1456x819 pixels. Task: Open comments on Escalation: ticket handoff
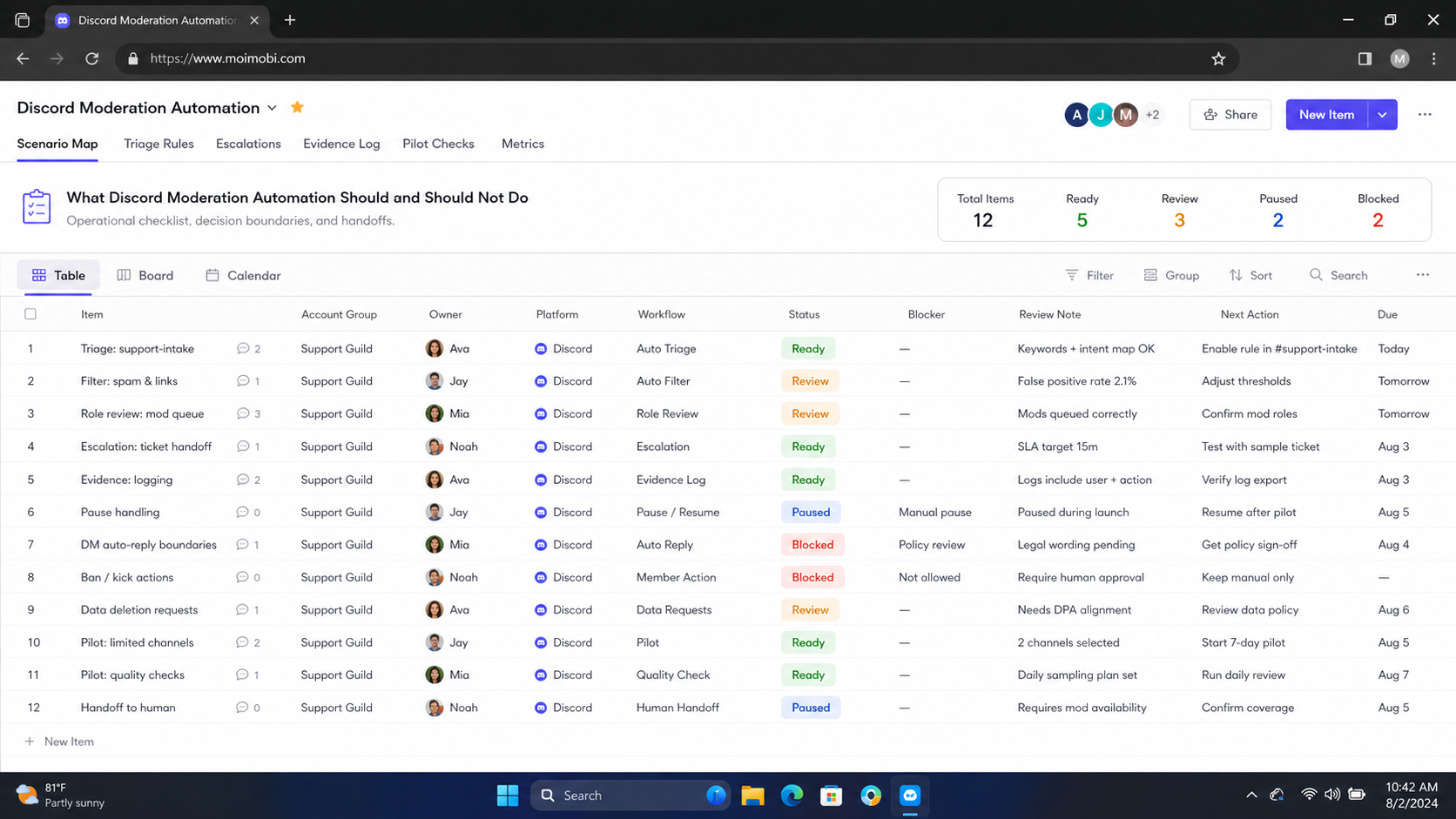[x=248, y=446]
